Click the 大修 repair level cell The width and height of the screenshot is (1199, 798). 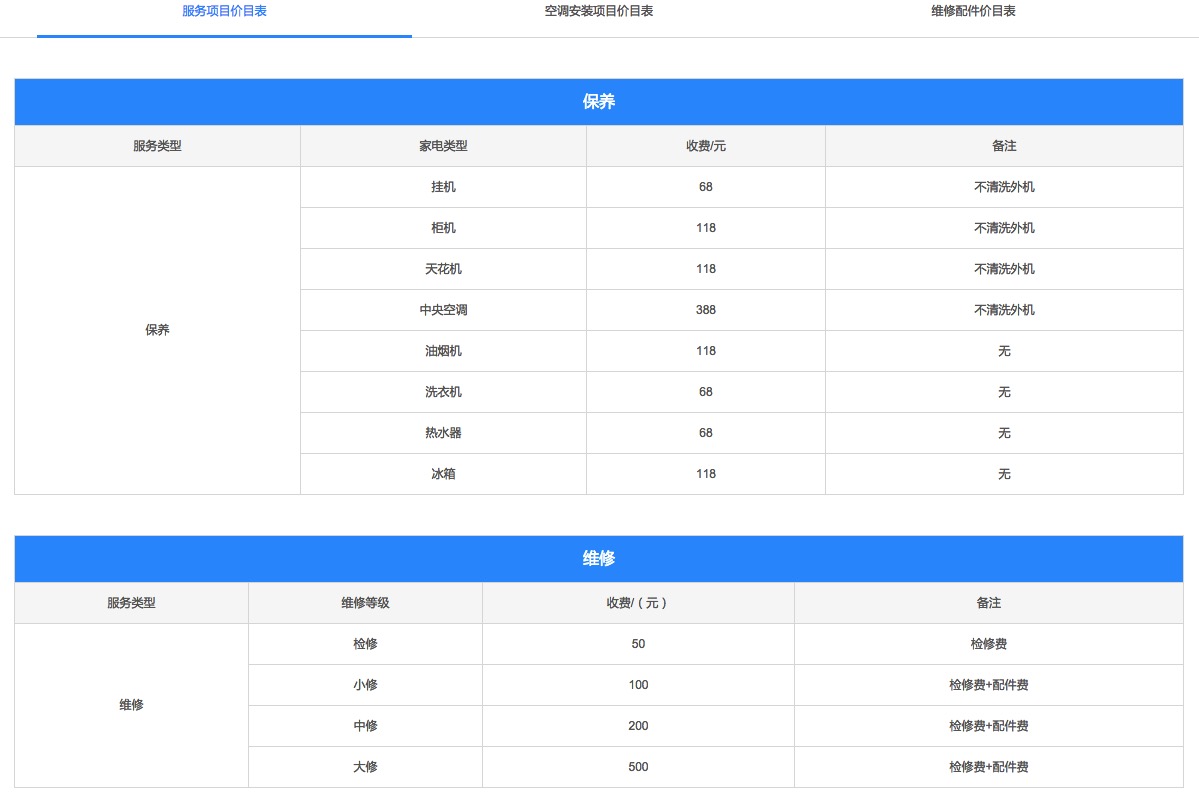[x=365, y=767]
